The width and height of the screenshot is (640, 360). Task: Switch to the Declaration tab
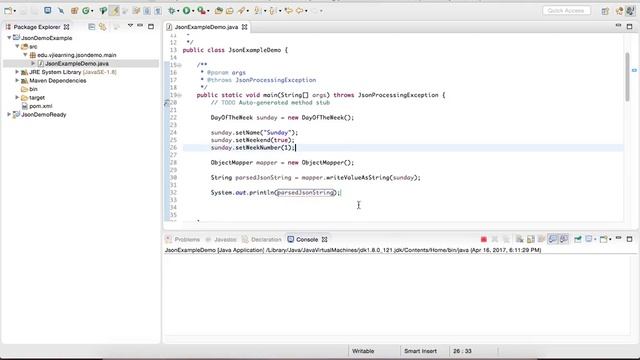point(262,240)
